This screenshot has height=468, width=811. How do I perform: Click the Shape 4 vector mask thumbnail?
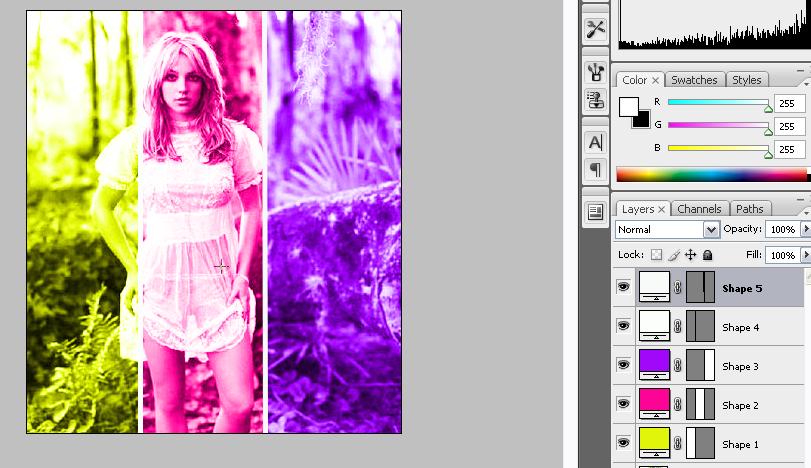(x=701, y=327)
